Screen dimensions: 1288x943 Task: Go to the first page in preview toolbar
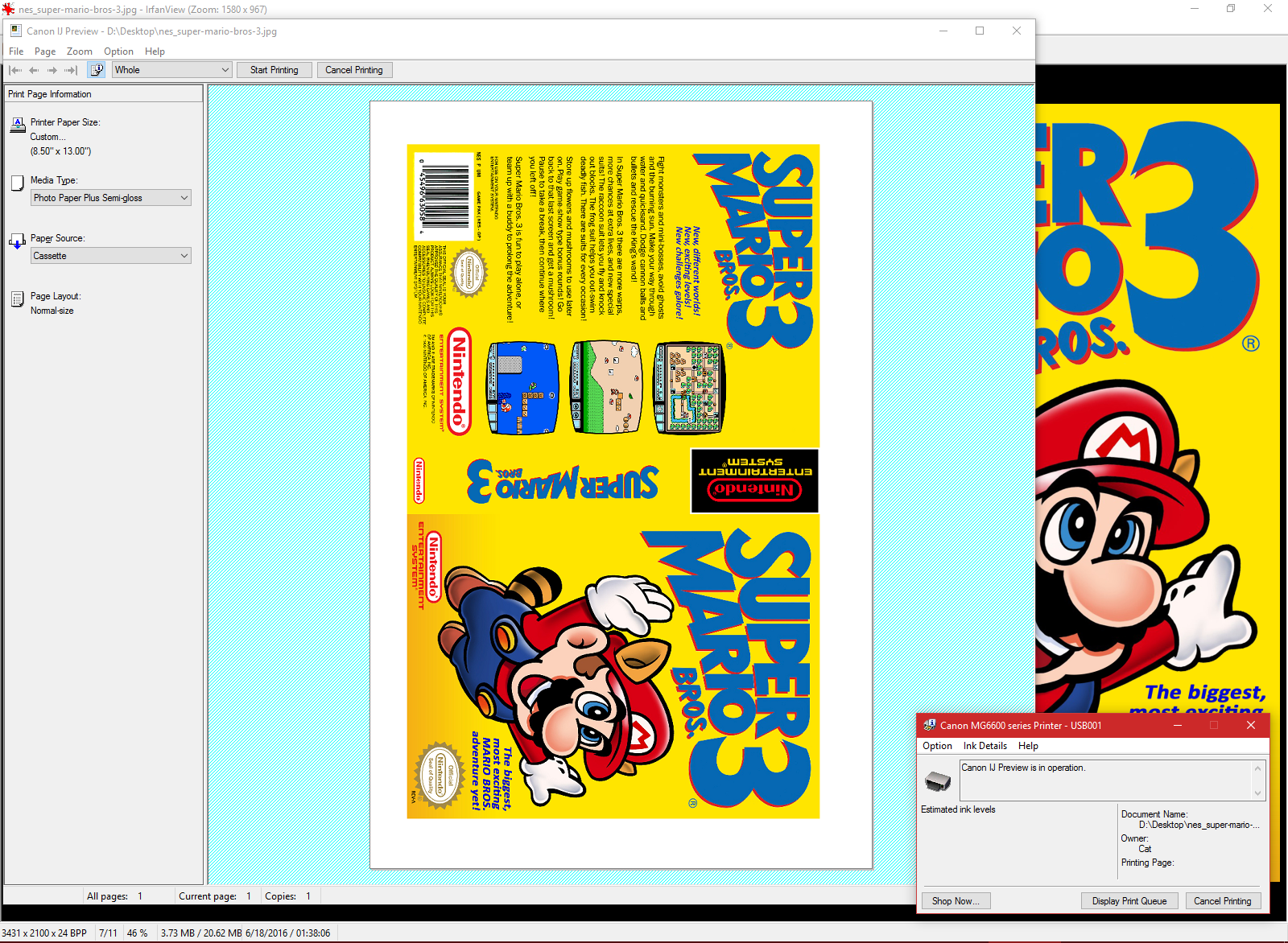(x=15, y=70)
